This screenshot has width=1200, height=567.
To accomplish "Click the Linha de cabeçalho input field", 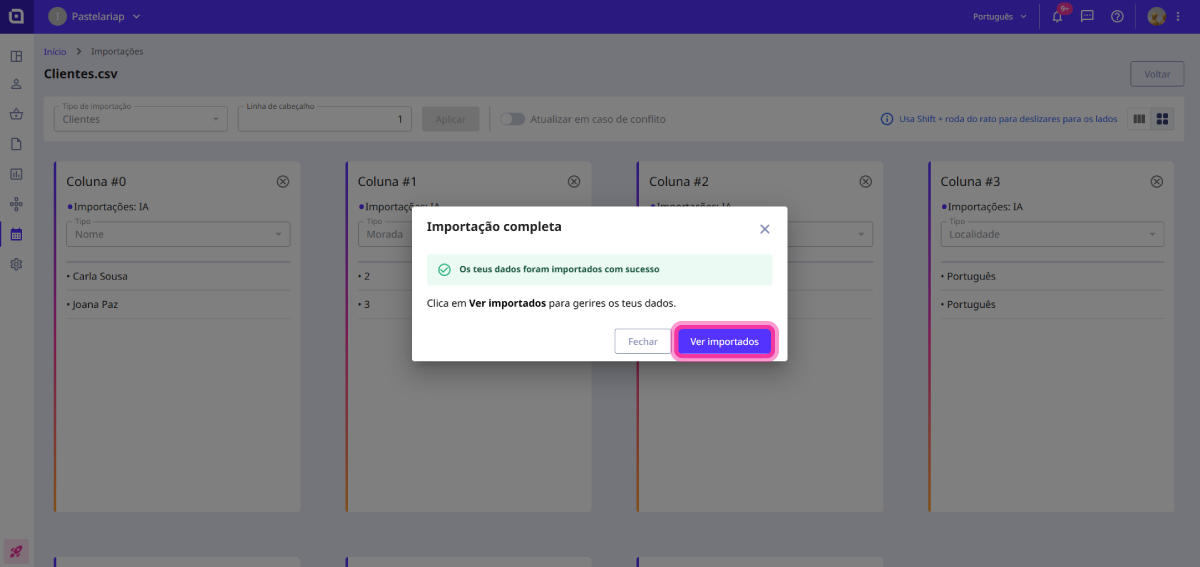I will [x=324, y=119].
